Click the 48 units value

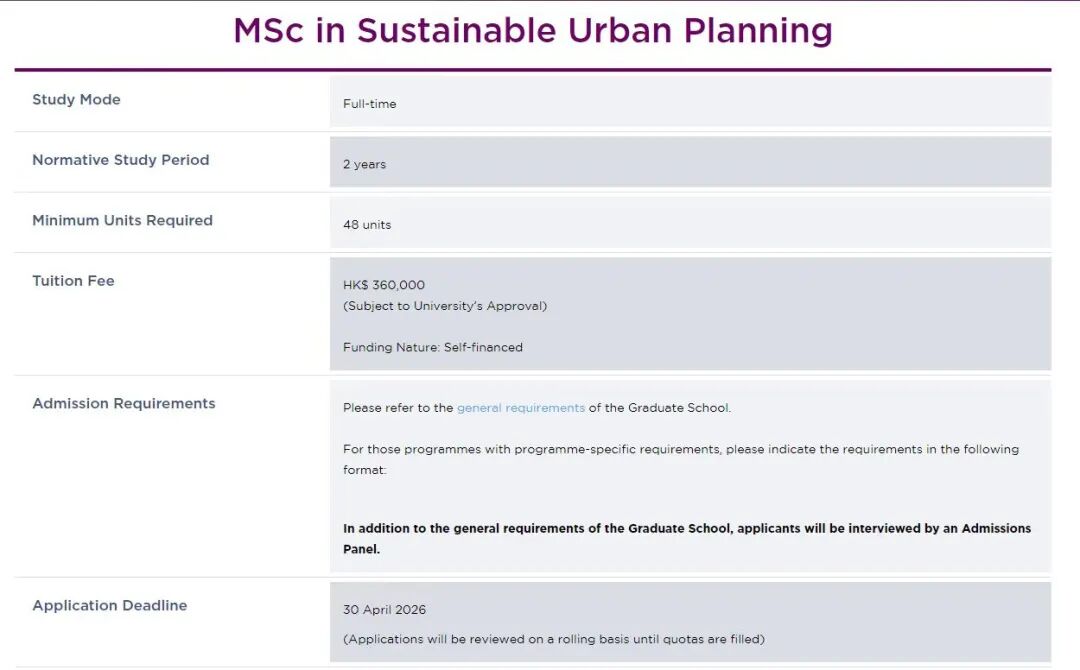click(x=367, y=224)
